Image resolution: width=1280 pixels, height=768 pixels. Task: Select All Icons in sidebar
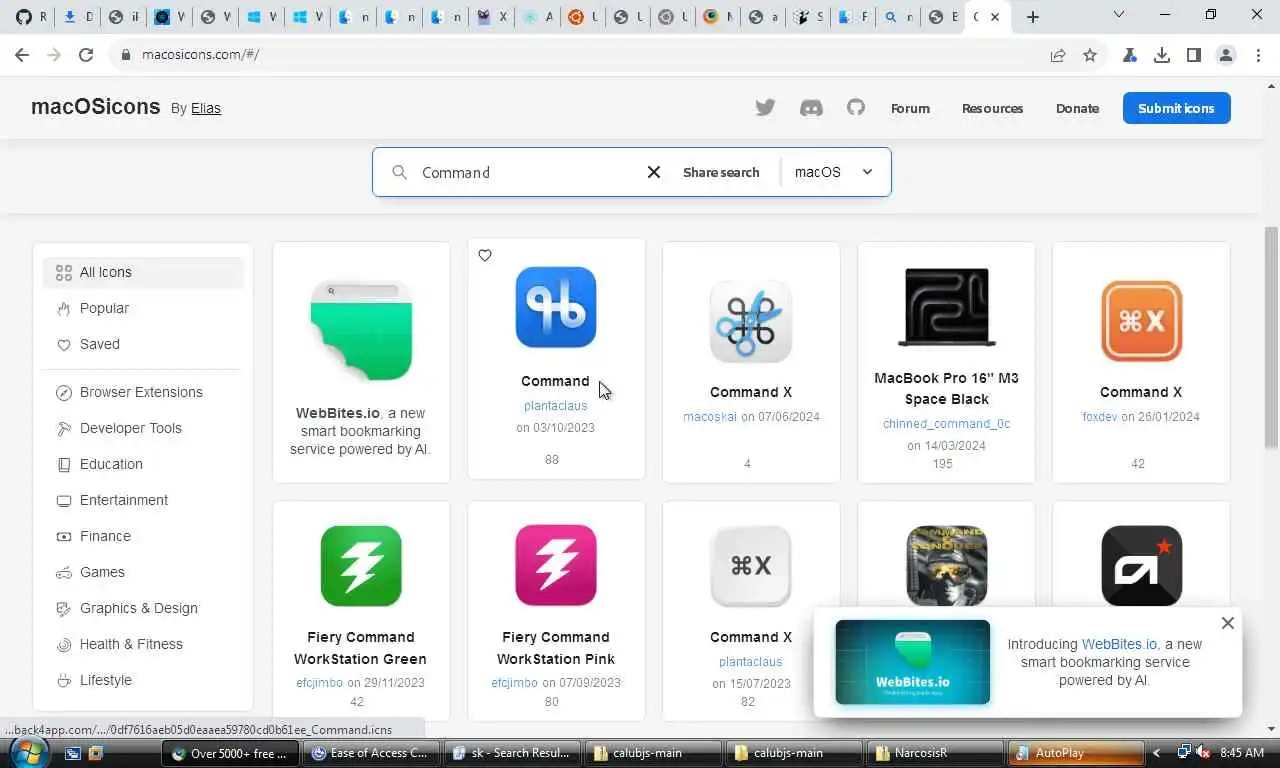click(143, 272)
